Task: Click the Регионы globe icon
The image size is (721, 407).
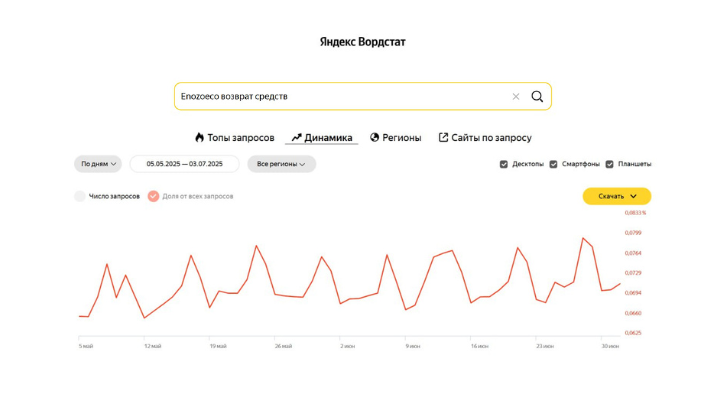Action: pyautogui.click(x=375, y=138)
